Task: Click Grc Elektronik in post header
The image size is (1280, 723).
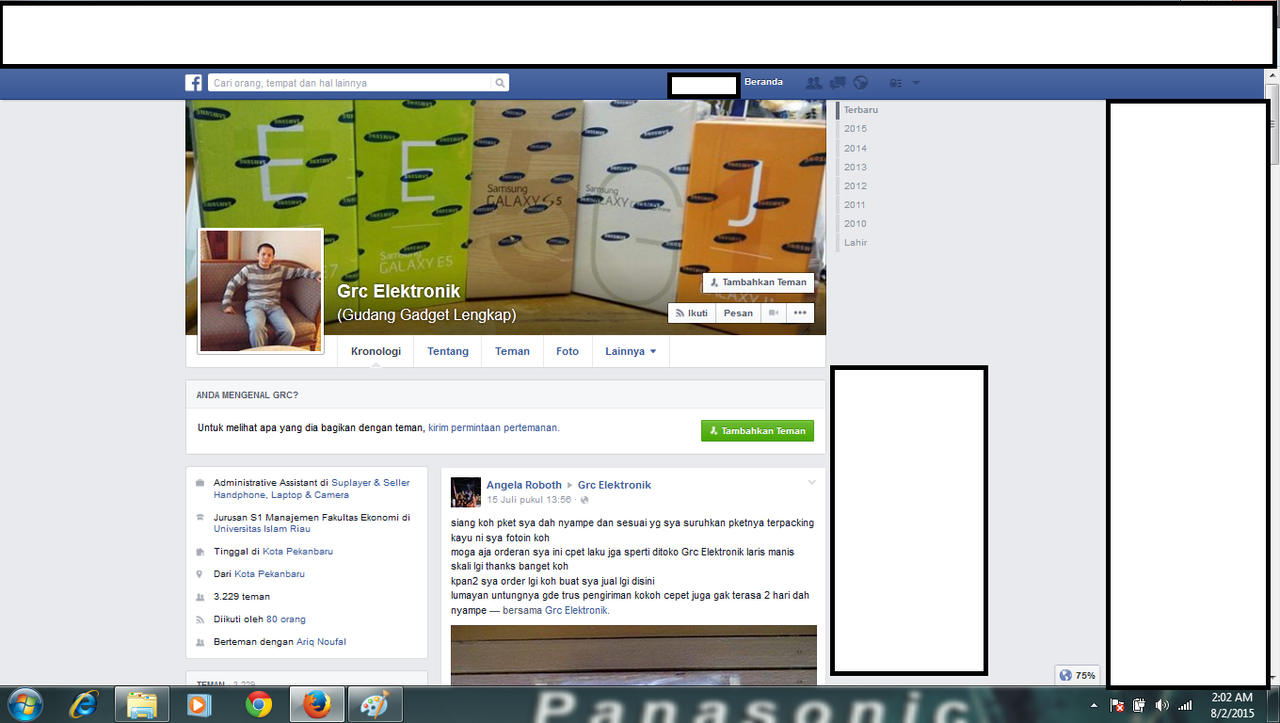Action: click(x=614, y=485)
